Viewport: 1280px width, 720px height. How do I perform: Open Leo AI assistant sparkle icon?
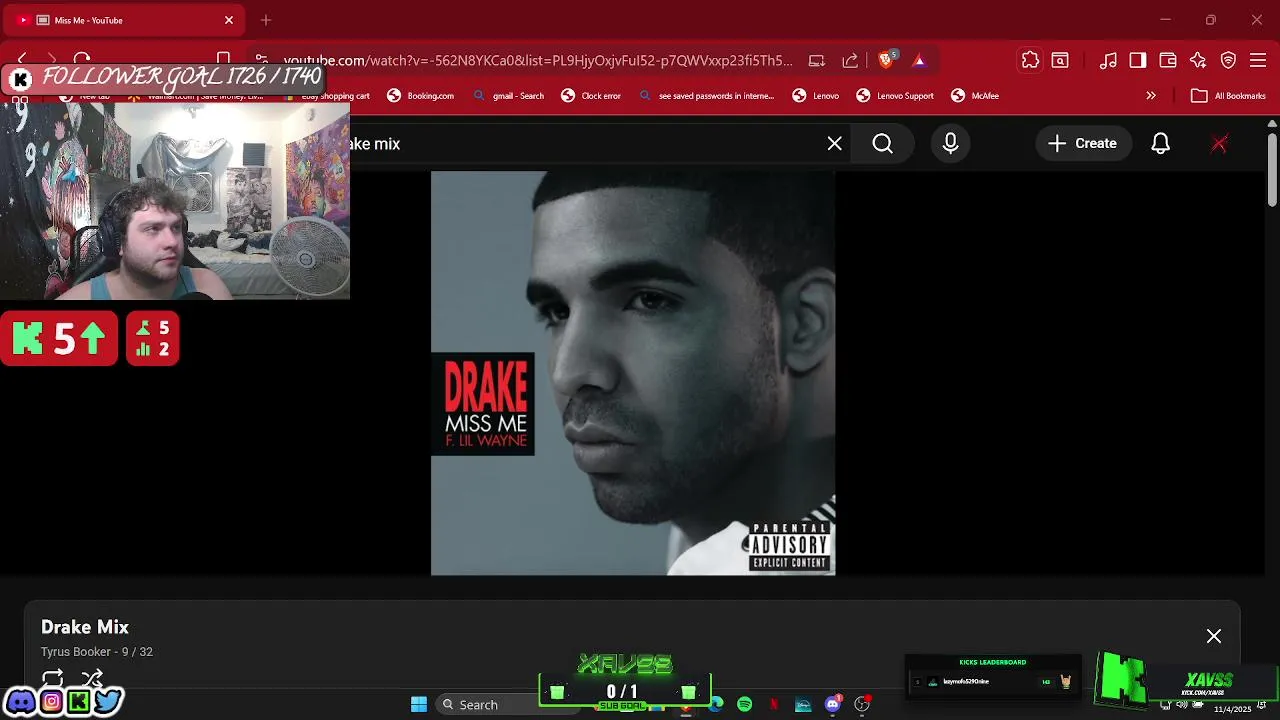(x=1198, y=60)
